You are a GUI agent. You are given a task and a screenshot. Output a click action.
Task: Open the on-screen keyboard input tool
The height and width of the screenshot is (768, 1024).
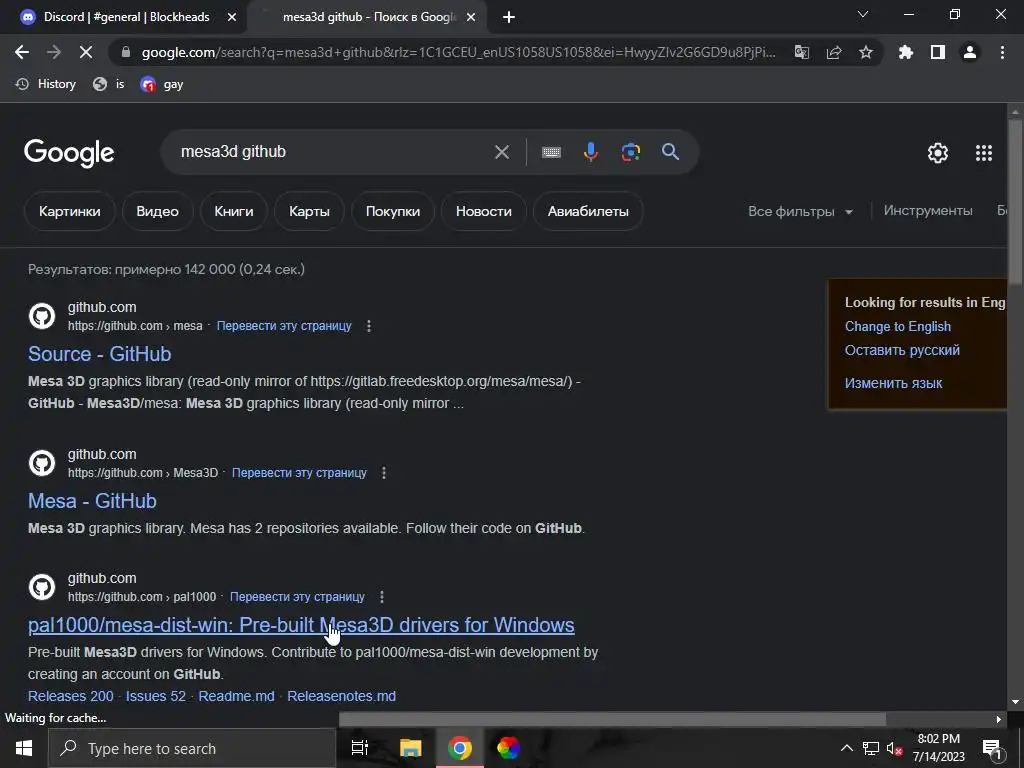pyautogui.click(x=551, y=152)
